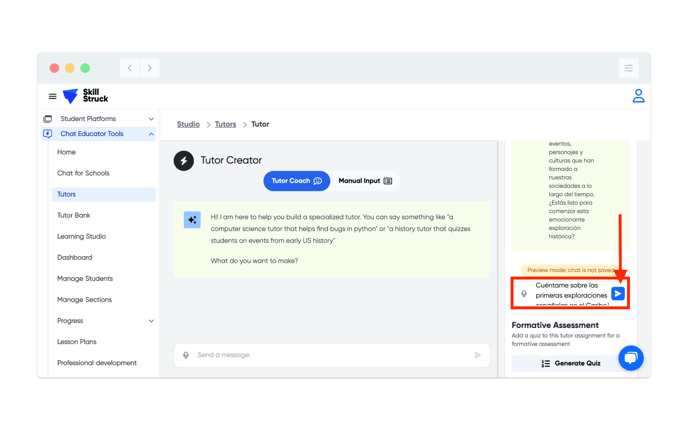The image size is (688, 430).
Task: Open the browser settings sliders icon
Action: pyautogui.click(x=628, y=68)
